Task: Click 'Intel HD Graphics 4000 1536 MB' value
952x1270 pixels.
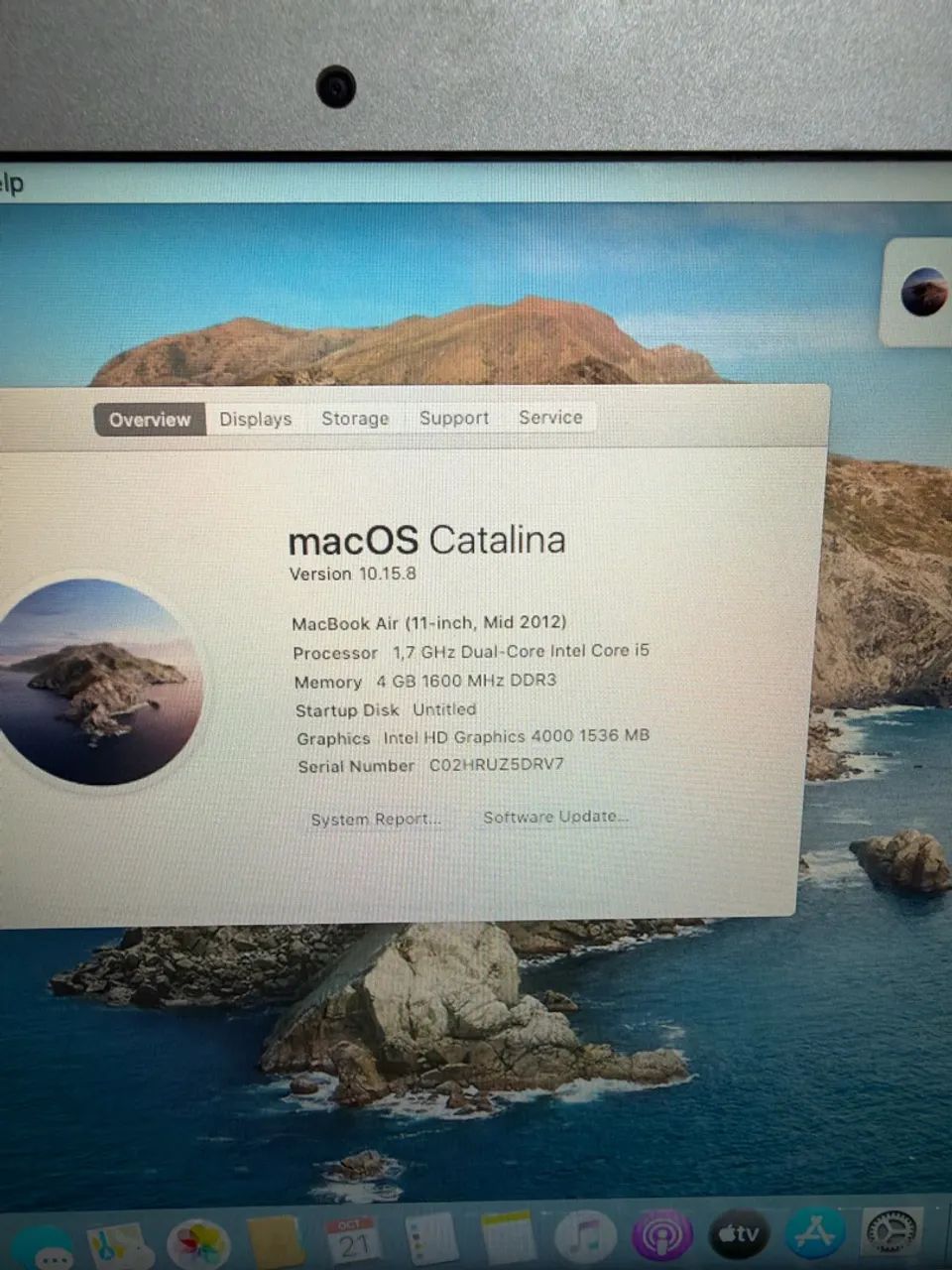Action: [517, 736]
